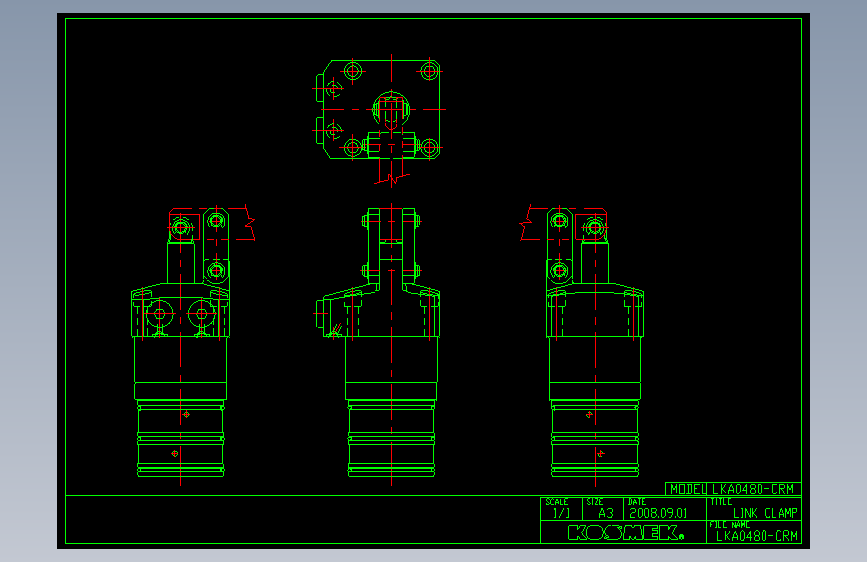Viewport: 867px width, 562px height.
Task: Click the sheet size value A3
Action: (606, 513)
